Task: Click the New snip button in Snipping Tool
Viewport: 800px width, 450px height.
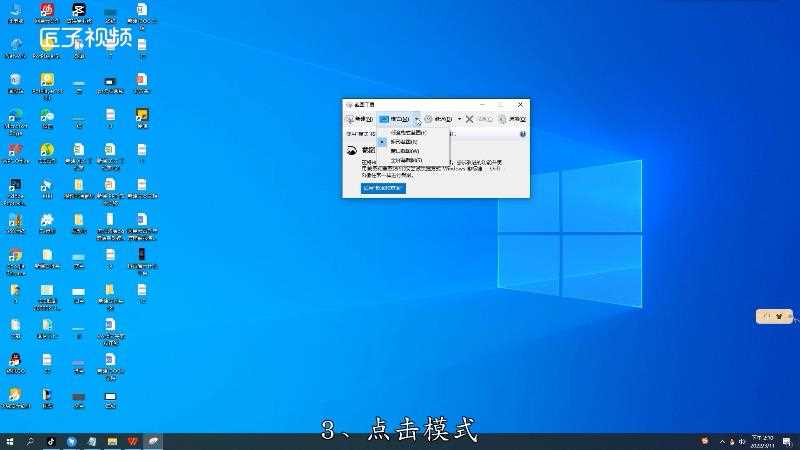Action: point(359,119)
